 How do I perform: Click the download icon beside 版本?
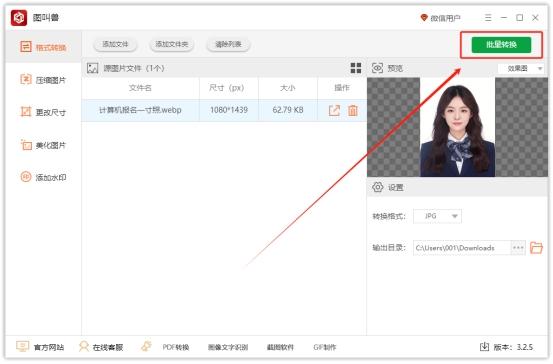(x=484, y=347)
